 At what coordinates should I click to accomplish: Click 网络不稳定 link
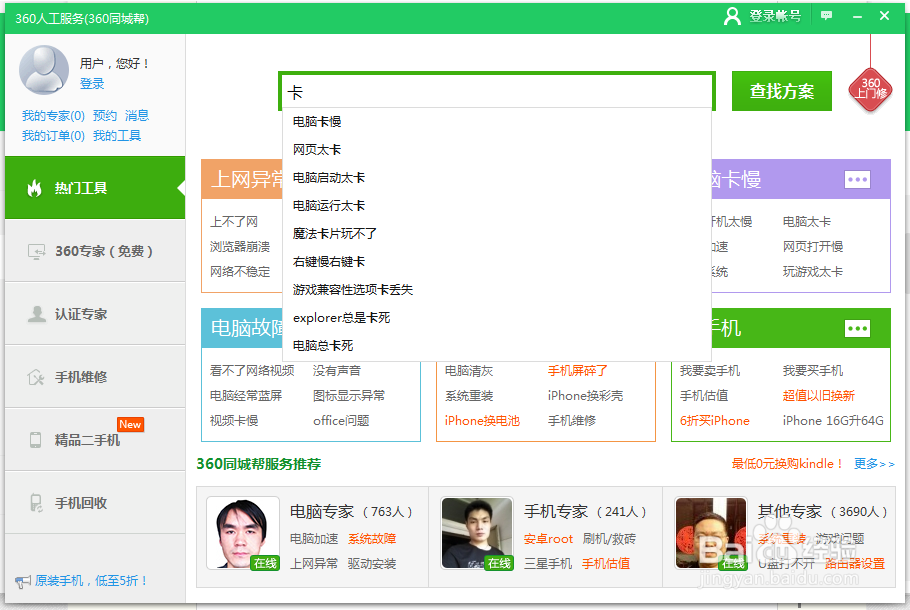point(240,272)
